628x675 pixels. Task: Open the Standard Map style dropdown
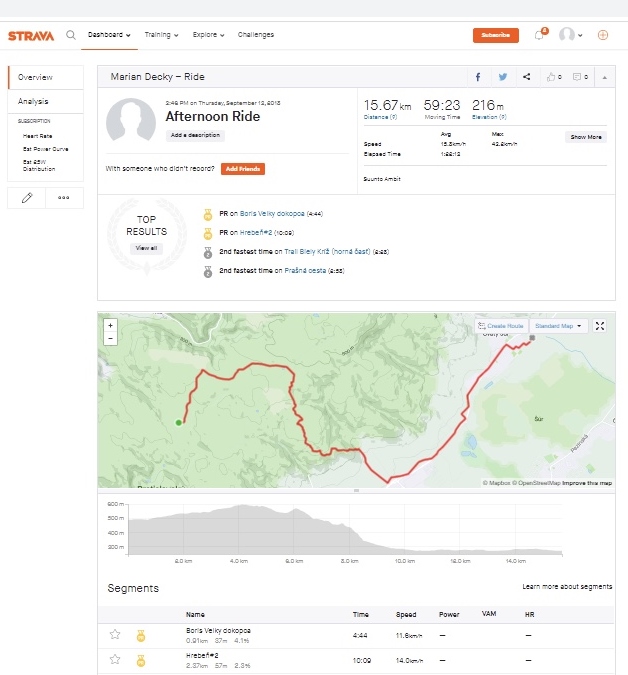coord(560,326)
